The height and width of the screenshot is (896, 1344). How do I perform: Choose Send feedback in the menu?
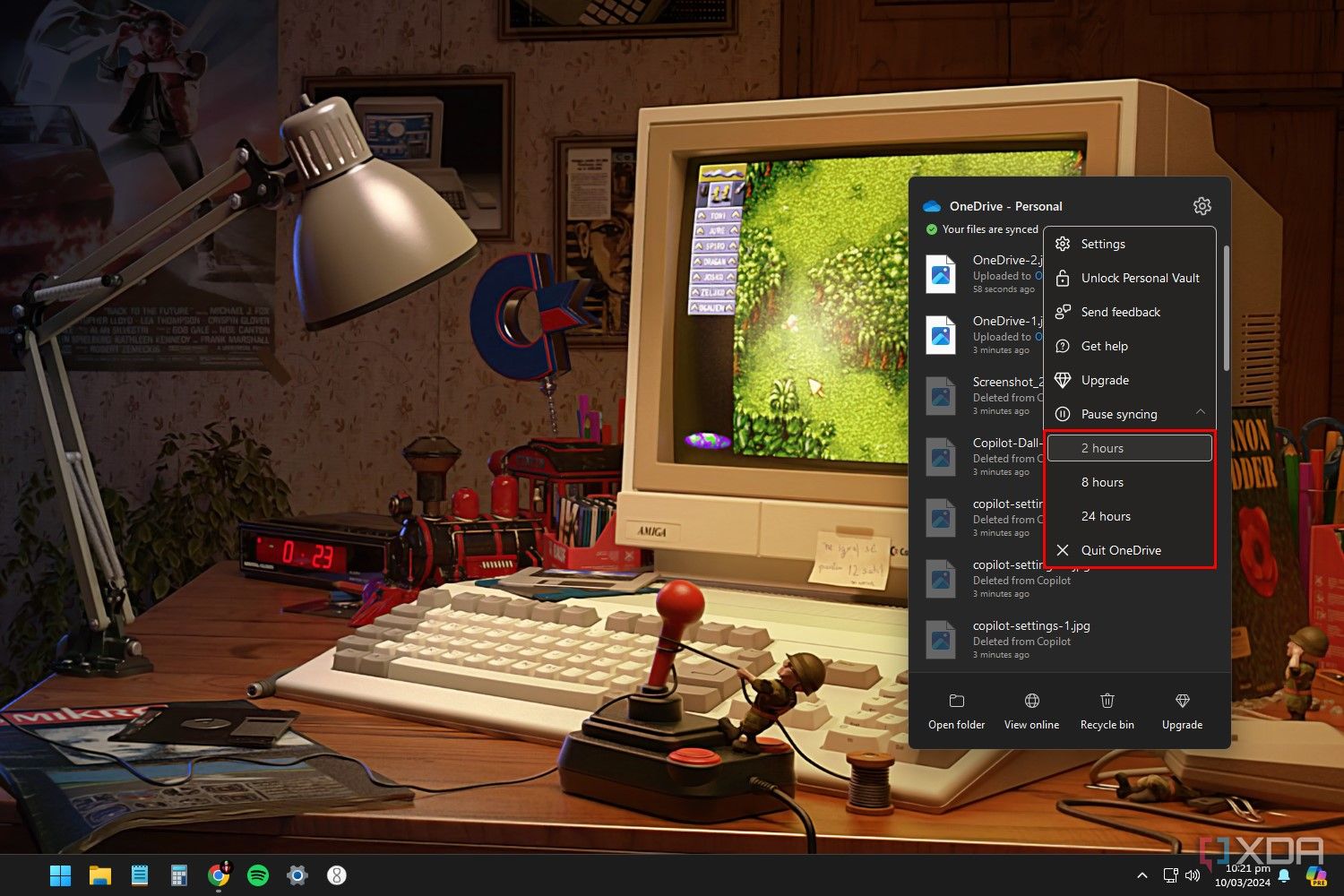pyautogui.click(x=1130, y=312)
